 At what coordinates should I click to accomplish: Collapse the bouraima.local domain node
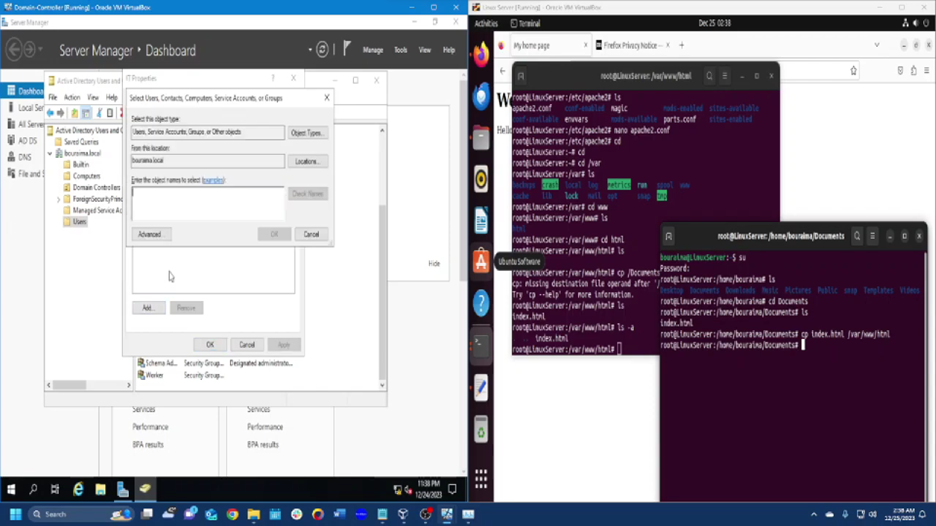(x=50, y=154)
